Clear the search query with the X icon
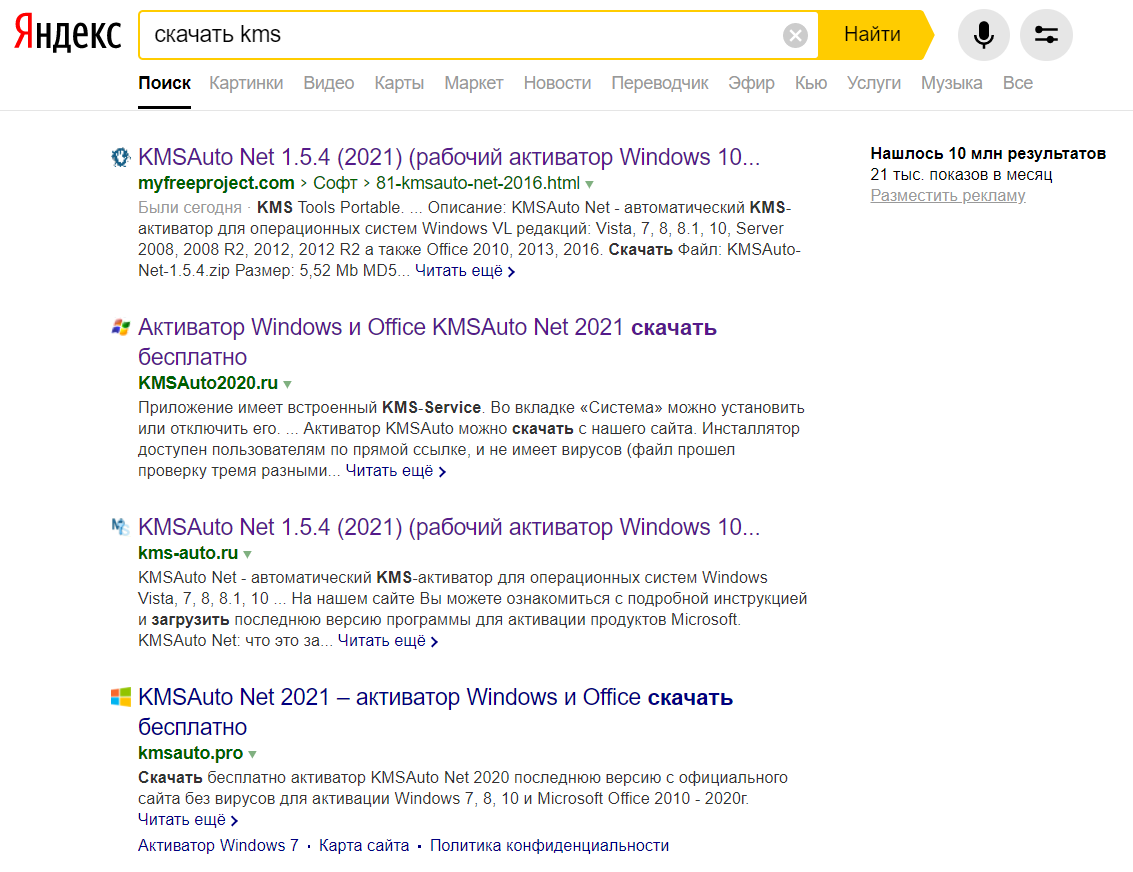Viewport: 1133px width, 872px height. (x=795, y=35)
